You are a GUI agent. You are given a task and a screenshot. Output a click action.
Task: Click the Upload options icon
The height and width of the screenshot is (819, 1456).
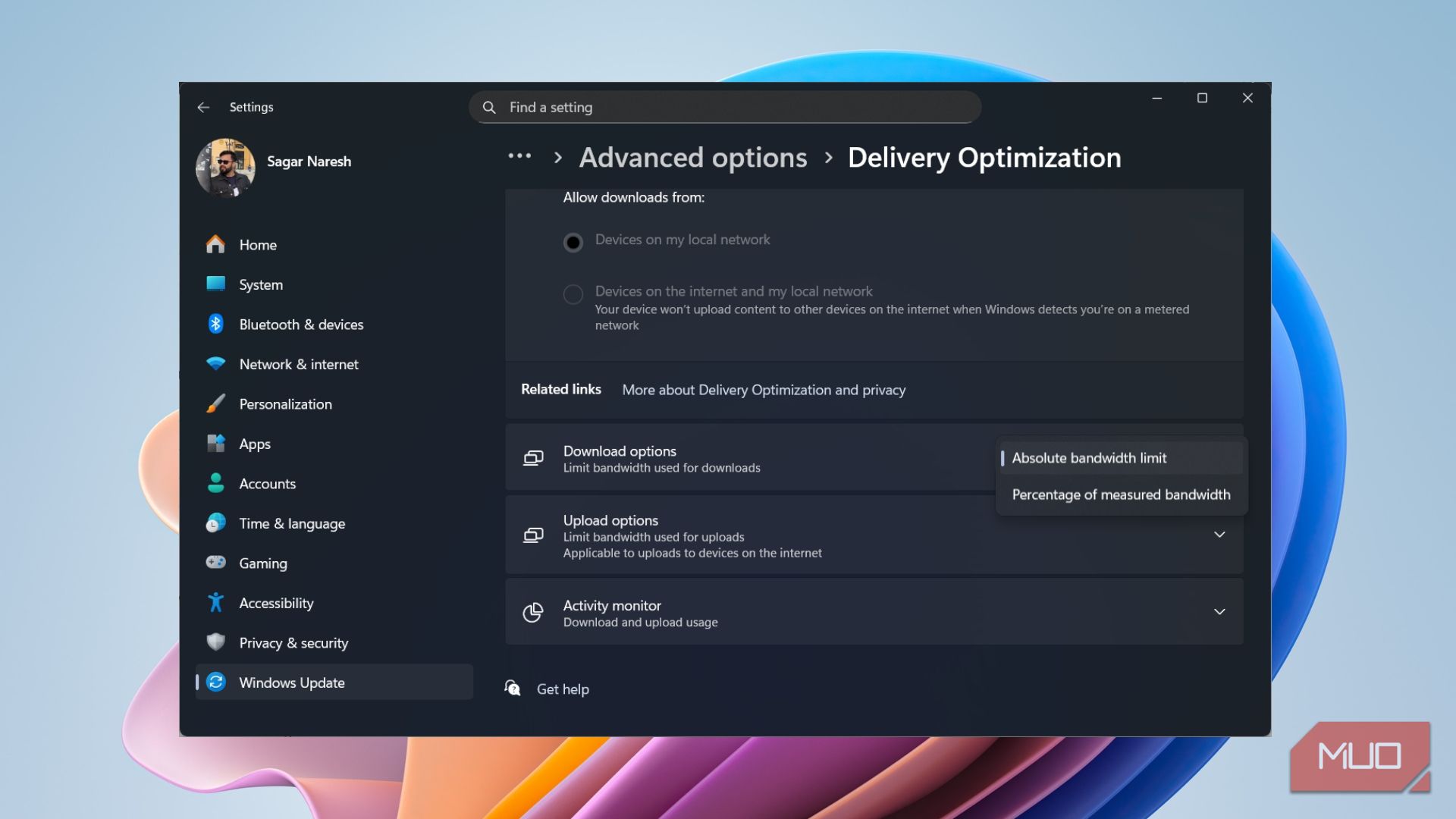click(x=533, y=535)
